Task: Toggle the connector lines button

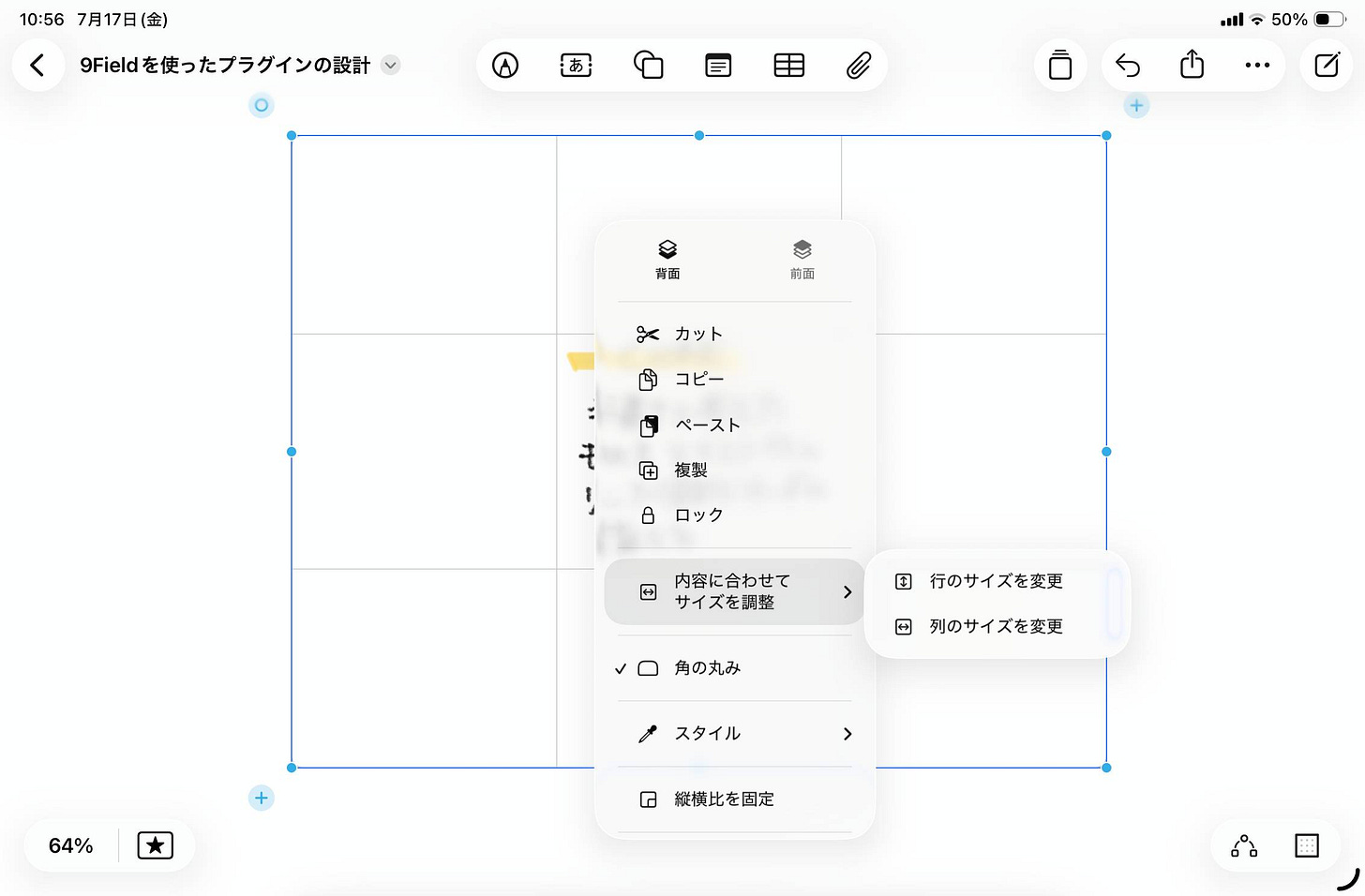Action: click(1244, 845)
